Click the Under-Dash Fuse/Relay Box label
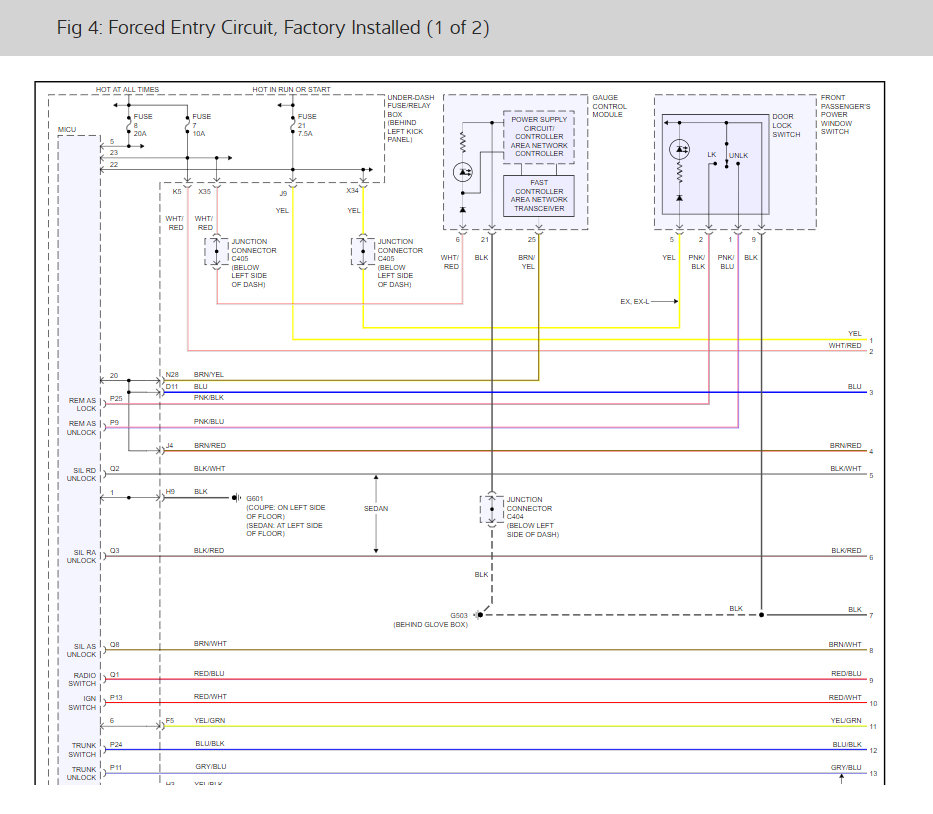Image resolution: width=933 pixels, height=814 pixels. pos(411,119)
